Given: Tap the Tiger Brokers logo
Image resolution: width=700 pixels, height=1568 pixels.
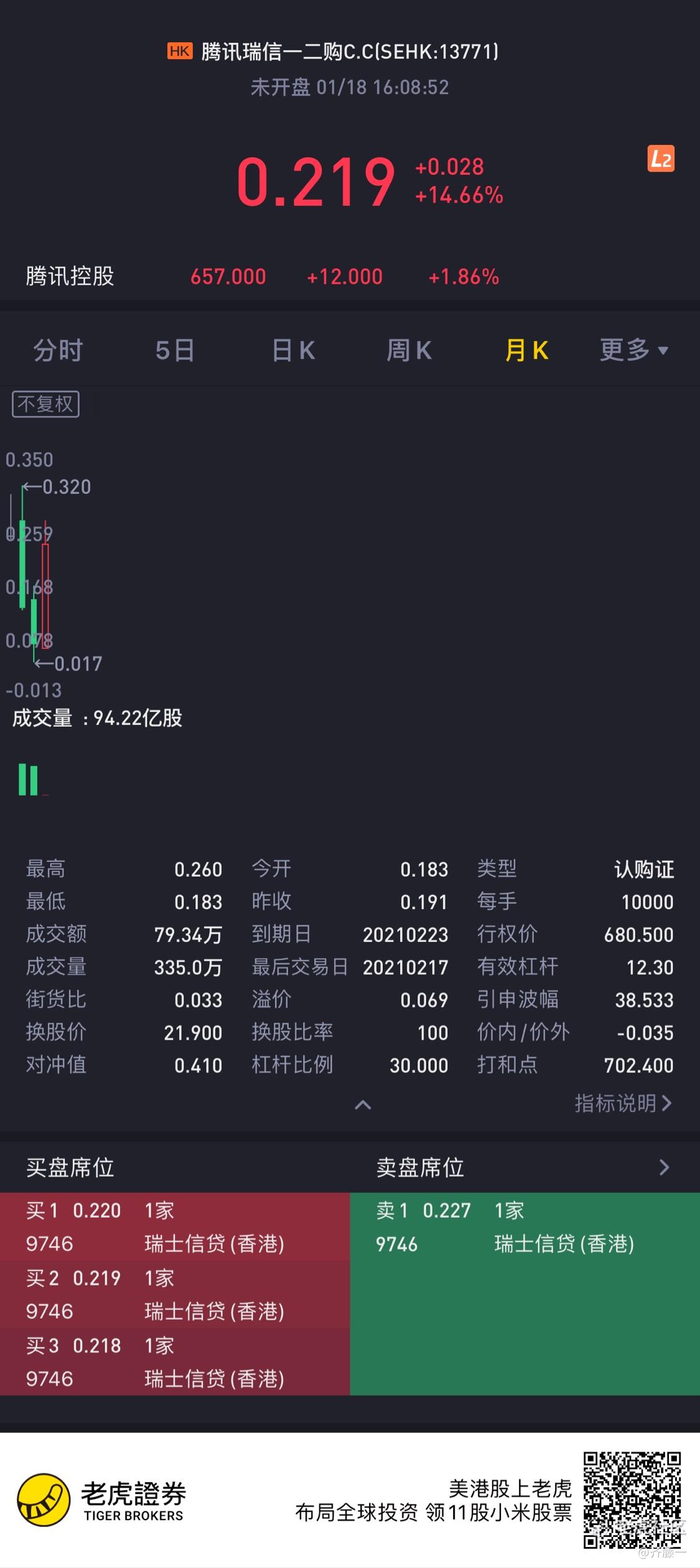Looking at the screenshot, I should 102,1500.
